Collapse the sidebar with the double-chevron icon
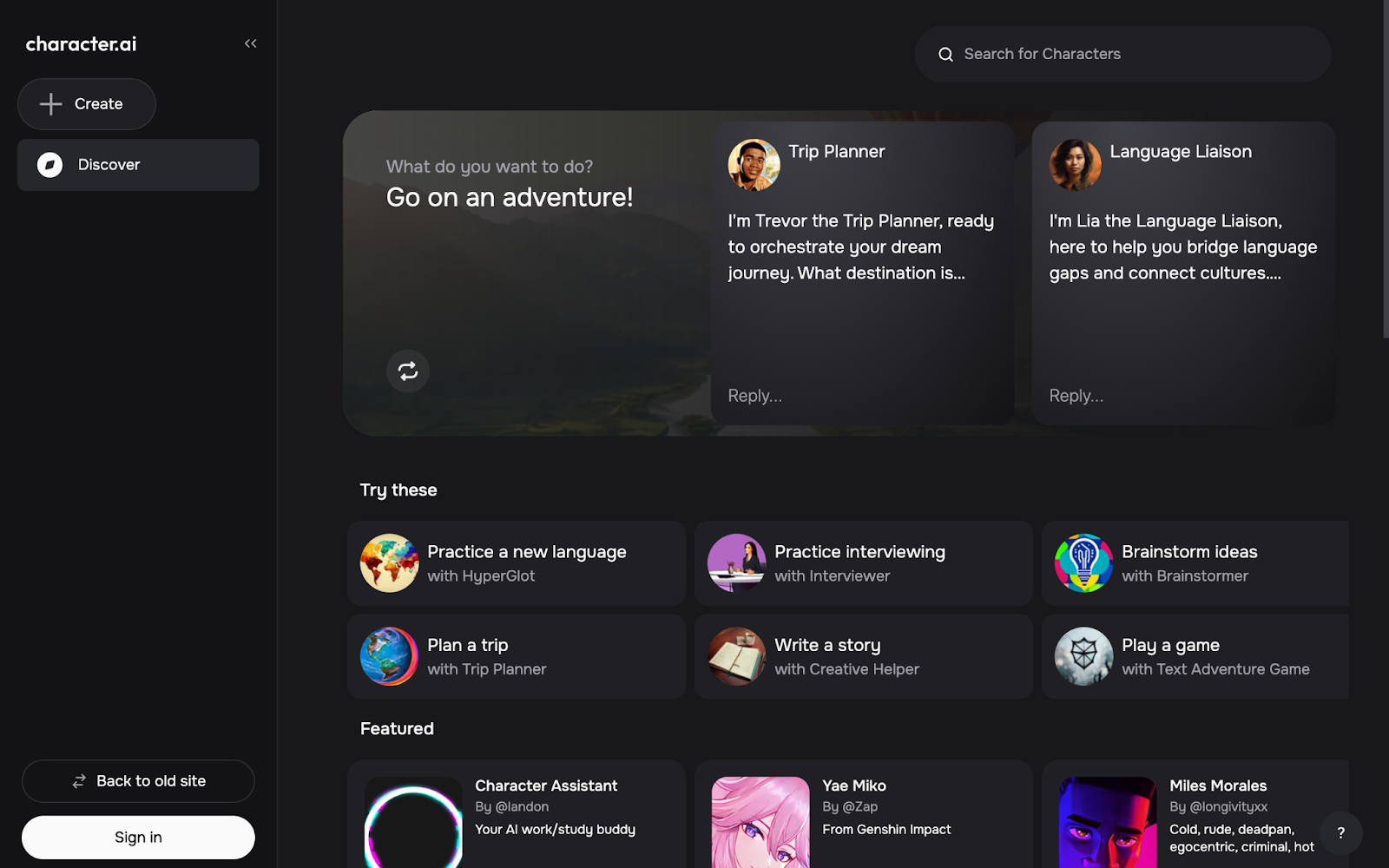Image resolution: width=1389 pixels, height=868 pixels. 250,43
